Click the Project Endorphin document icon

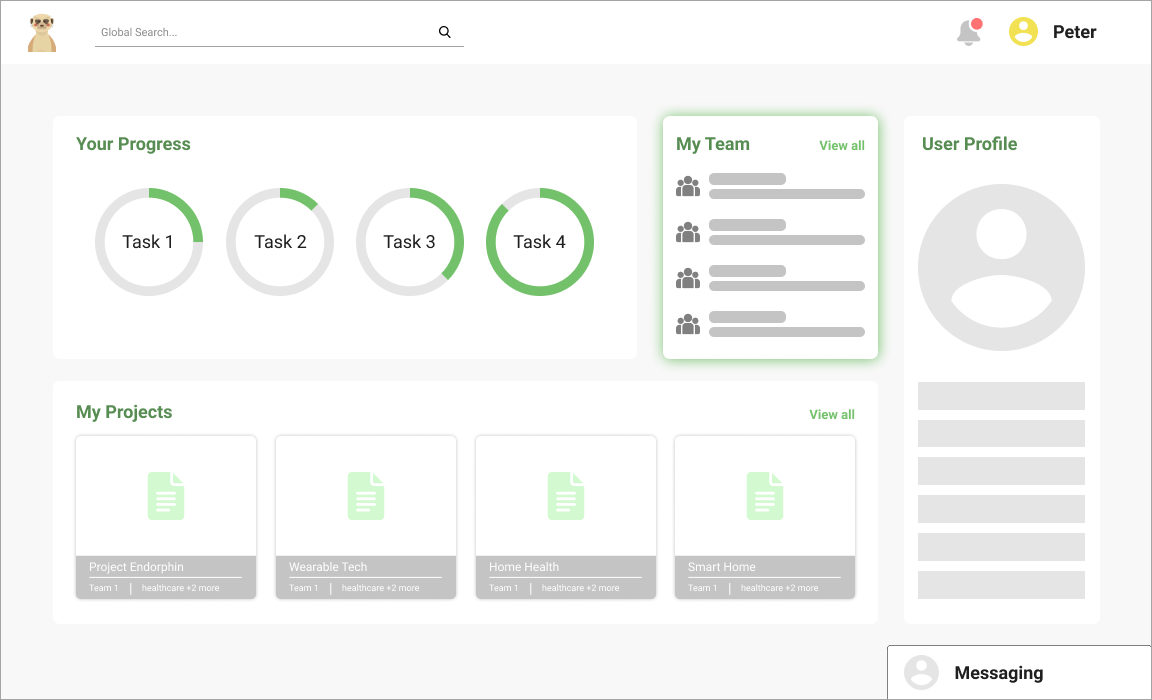click(166, 496)
